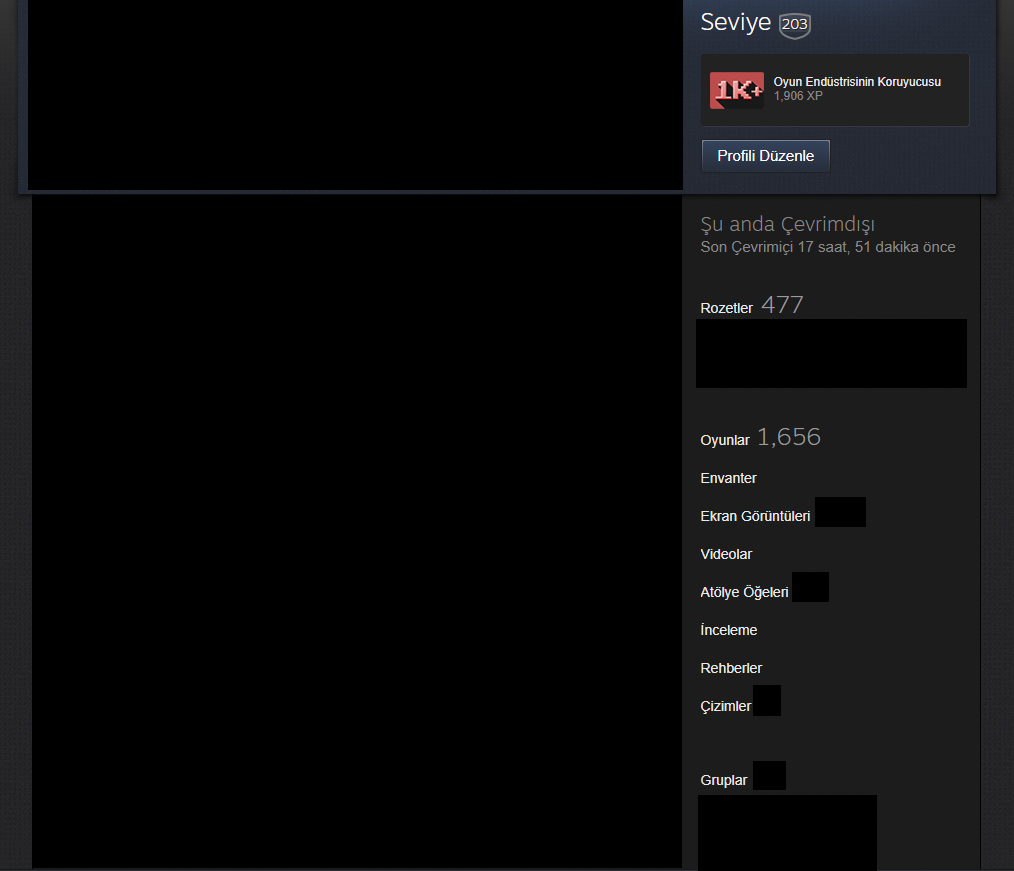Open the Rozetler badges link
The width and height of the screenshot is (1014, 871).
[726, 308]
